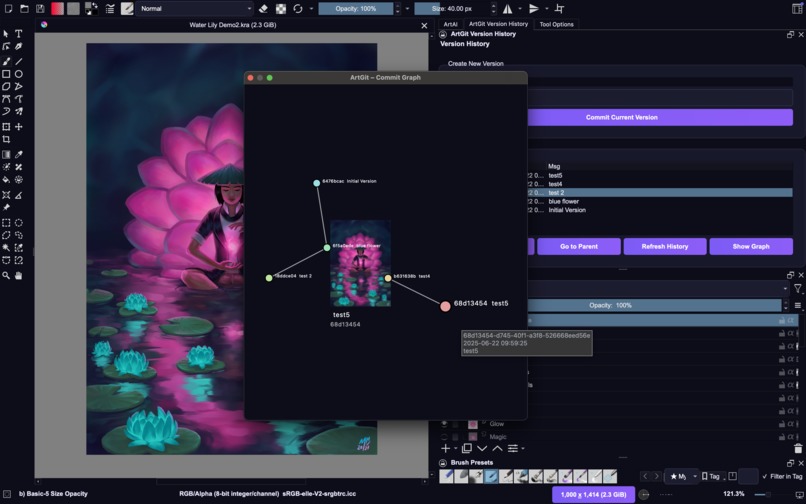Open an existing file via folder icon

point(24,9)
